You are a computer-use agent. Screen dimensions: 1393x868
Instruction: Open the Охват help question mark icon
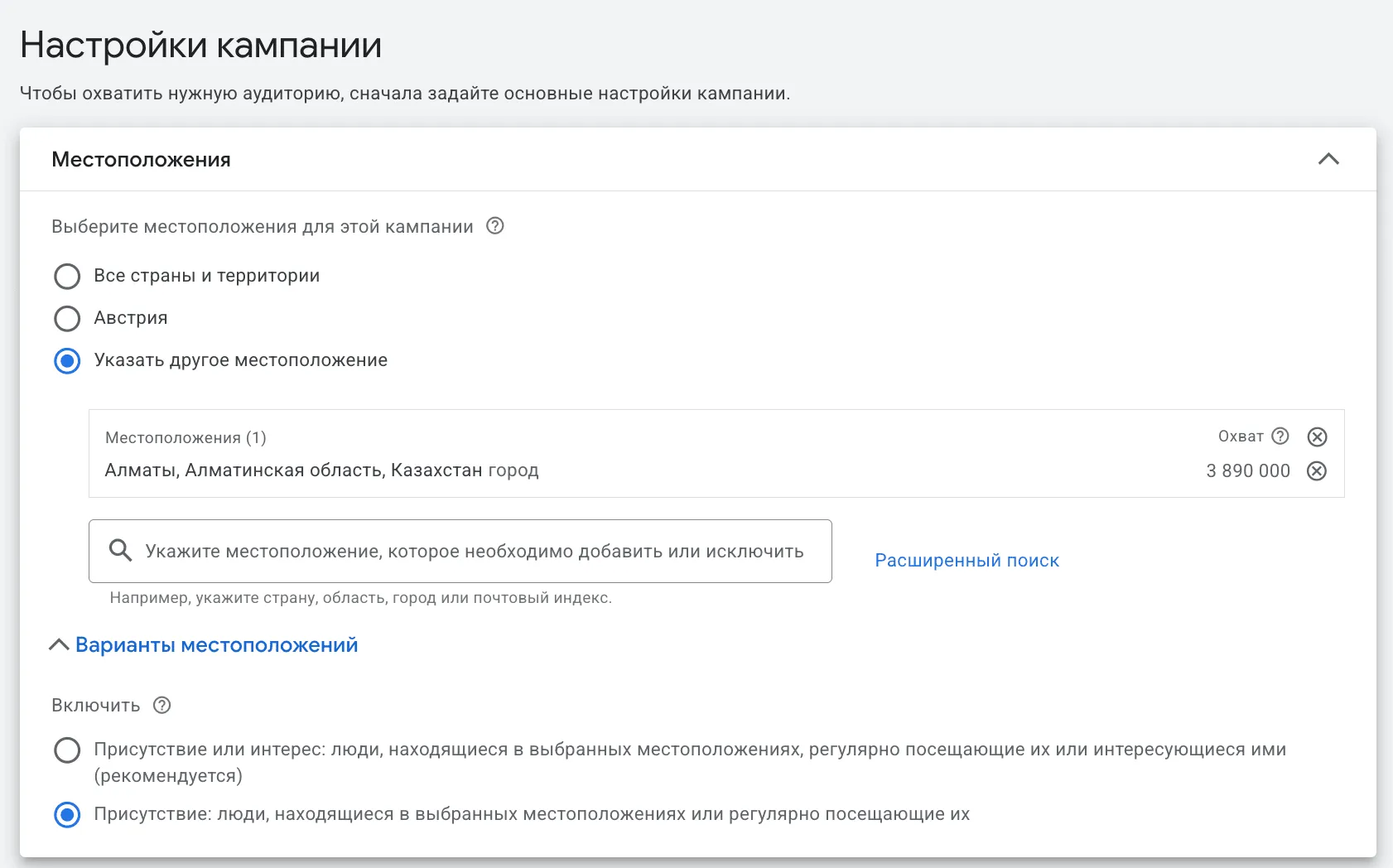[x=1280, y=436]
